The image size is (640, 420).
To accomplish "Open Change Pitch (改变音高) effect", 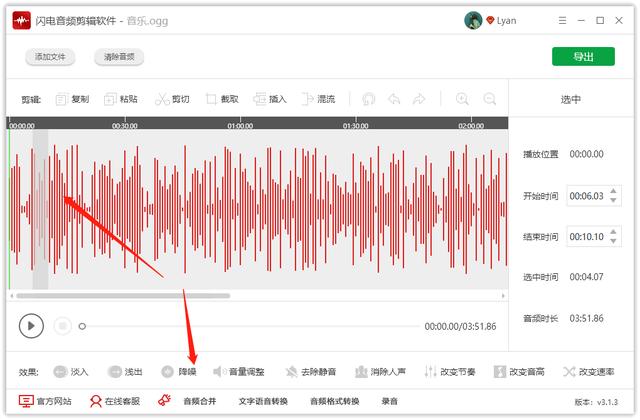I will pyautogui.click(x=519, y=371).
